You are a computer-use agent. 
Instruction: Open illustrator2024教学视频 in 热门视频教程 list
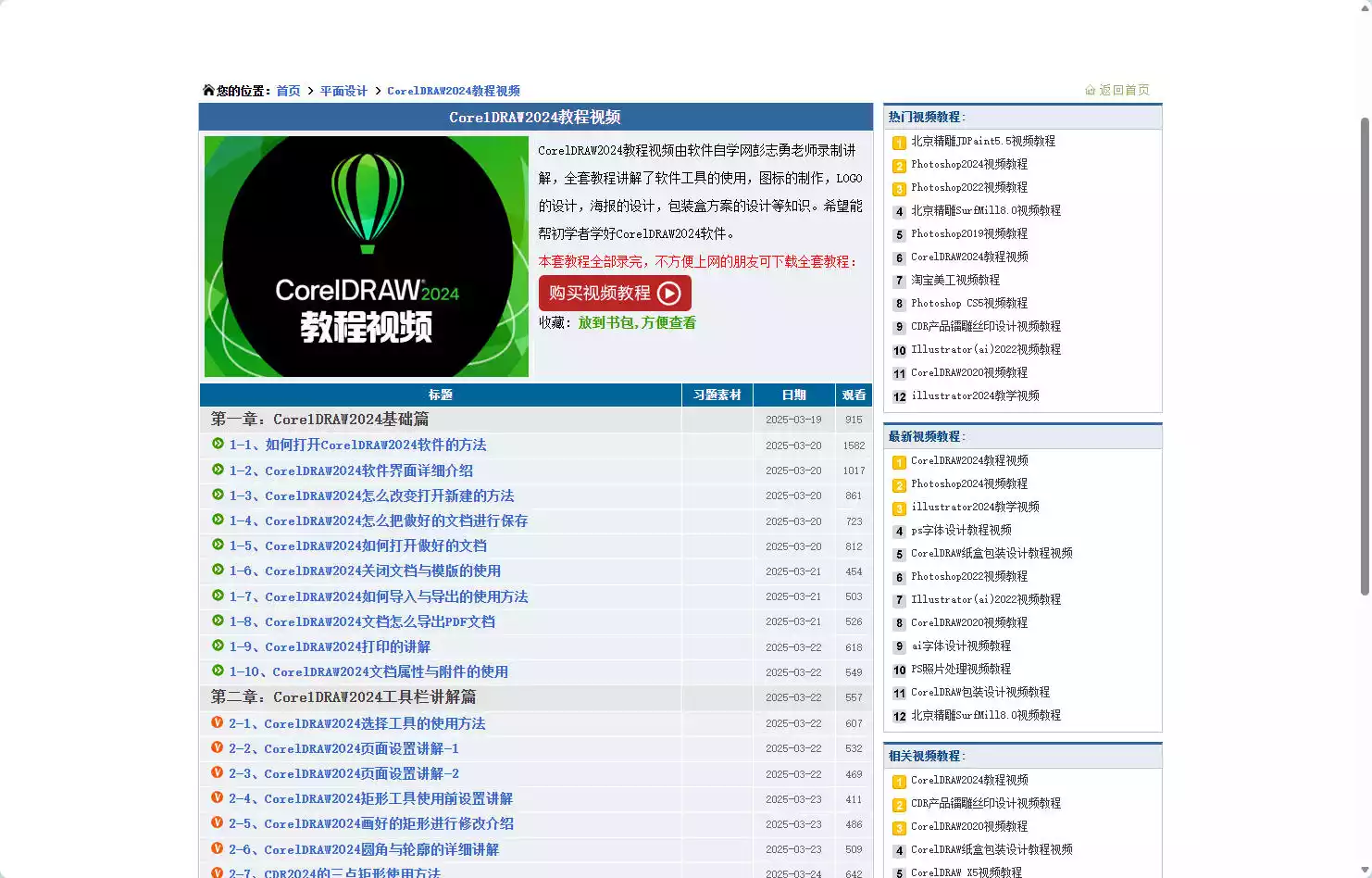(x=975, y=396)
